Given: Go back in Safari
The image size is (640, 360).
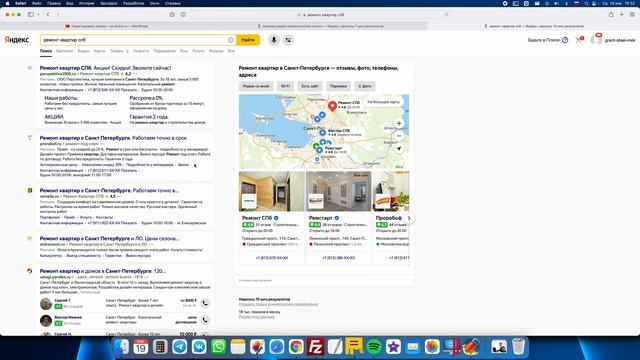Looking at the screenshot, I should pos(48,14).
